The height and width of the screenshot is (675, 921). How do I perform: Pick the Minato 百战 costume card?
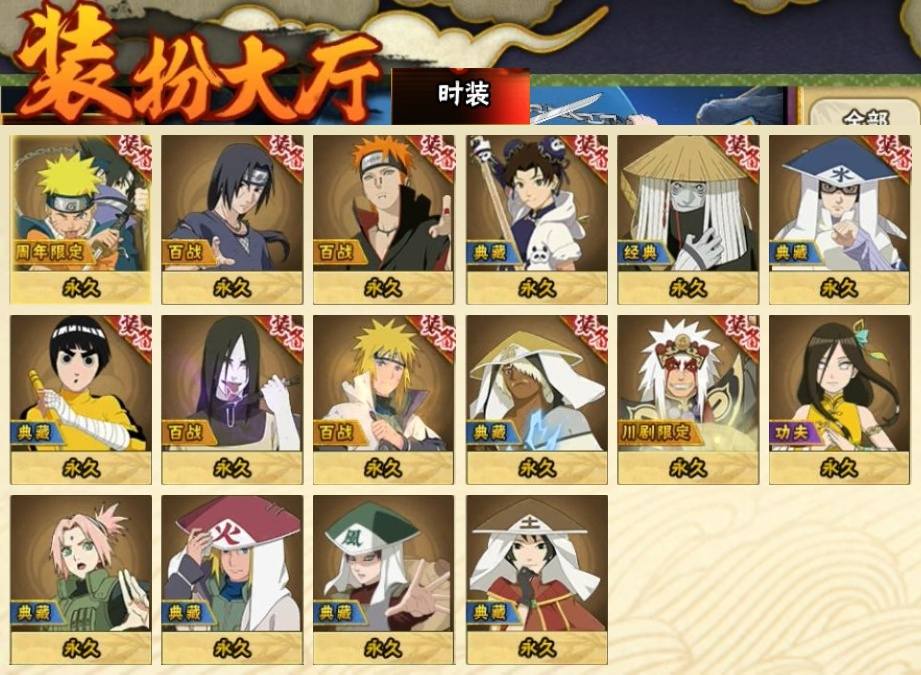click(384, 400)
